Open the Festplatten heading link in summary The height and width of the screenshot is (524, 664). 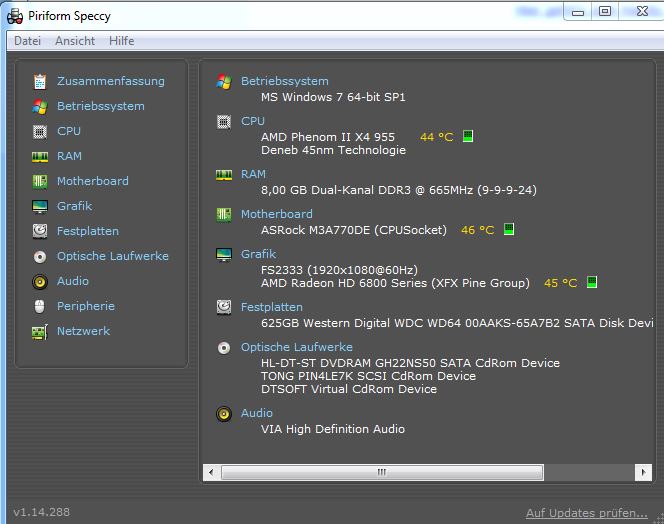[272, 307]
